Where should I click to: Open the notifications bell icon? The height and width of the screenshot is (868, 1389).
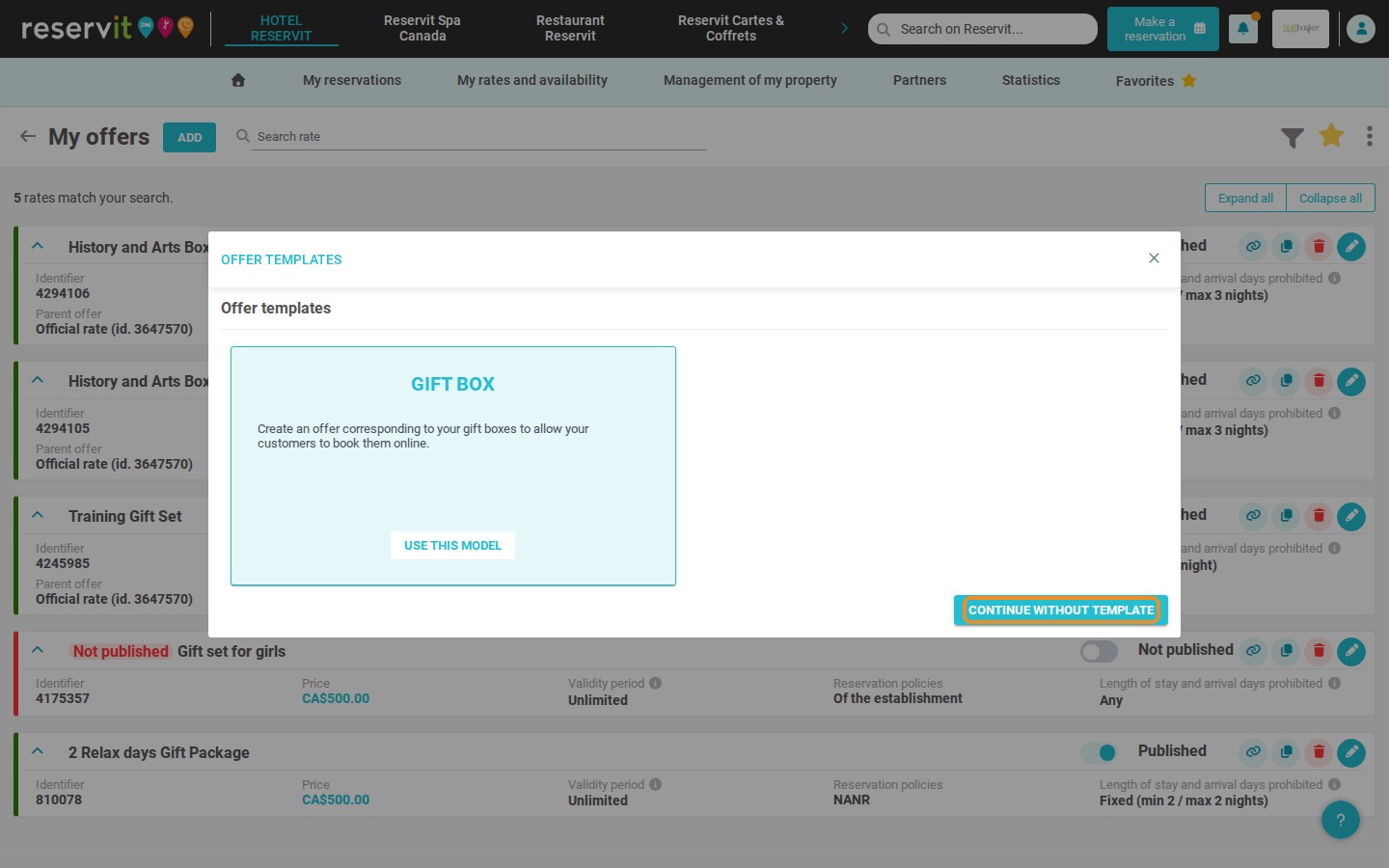point(1243,29)
